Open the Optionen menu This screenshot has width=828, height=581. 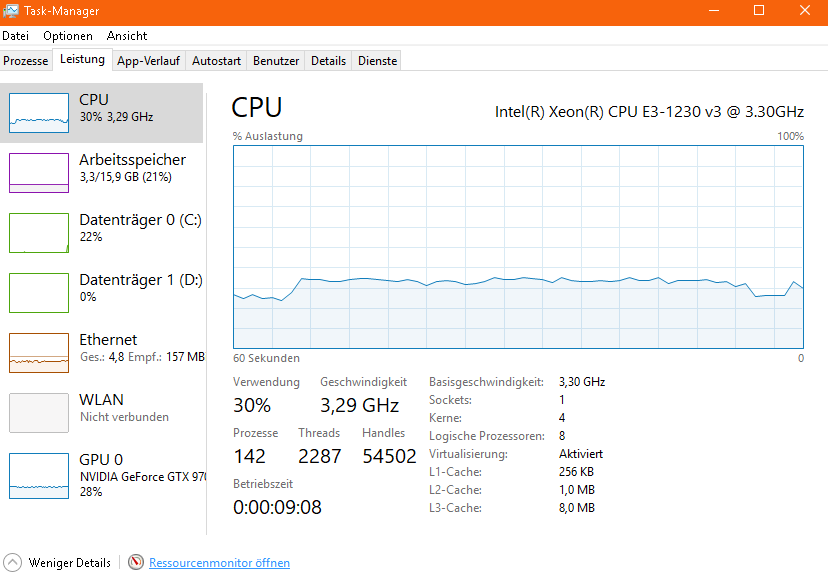(x=68, y=35)
